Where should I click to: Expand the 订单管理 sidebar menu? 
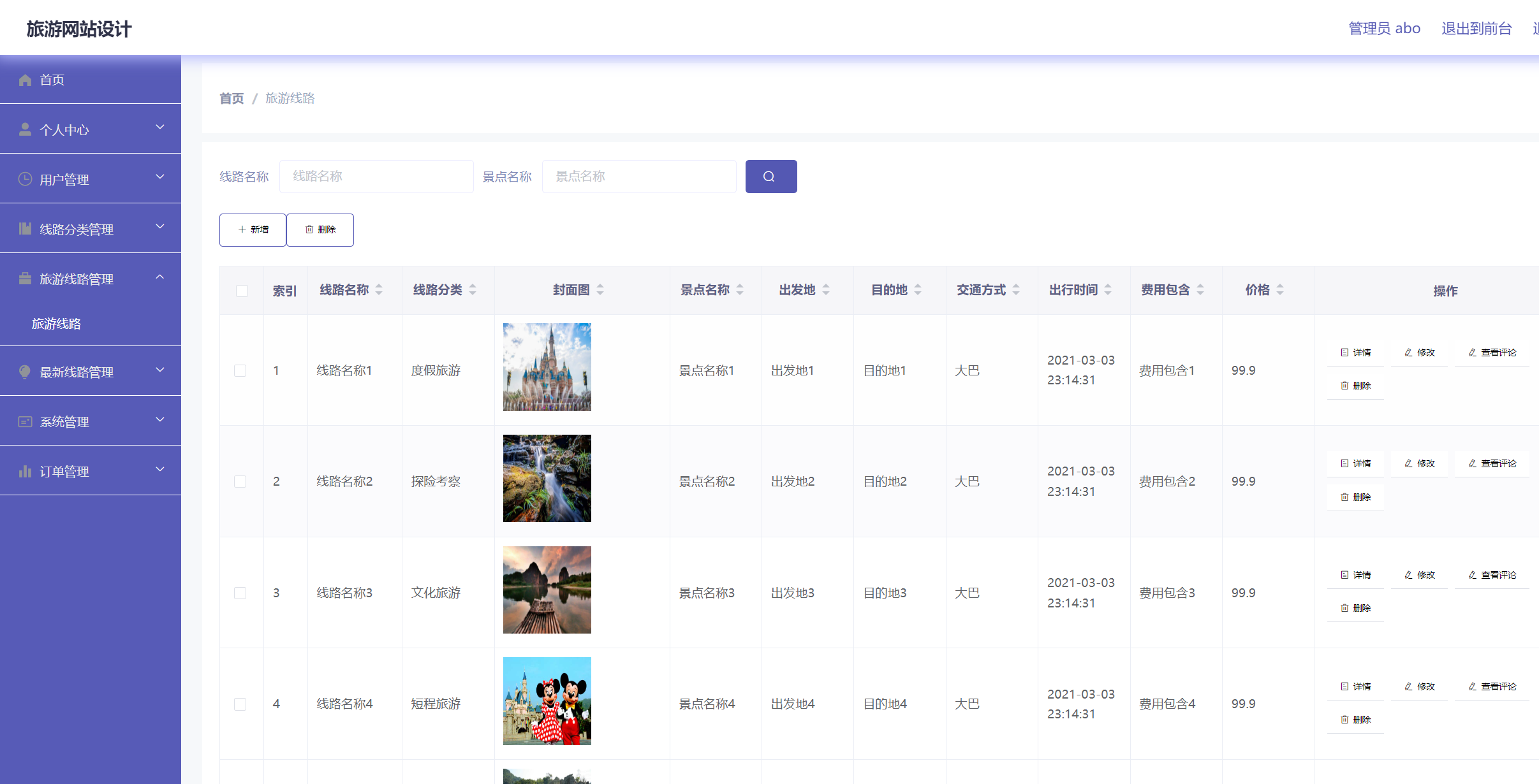pos(159,470)
